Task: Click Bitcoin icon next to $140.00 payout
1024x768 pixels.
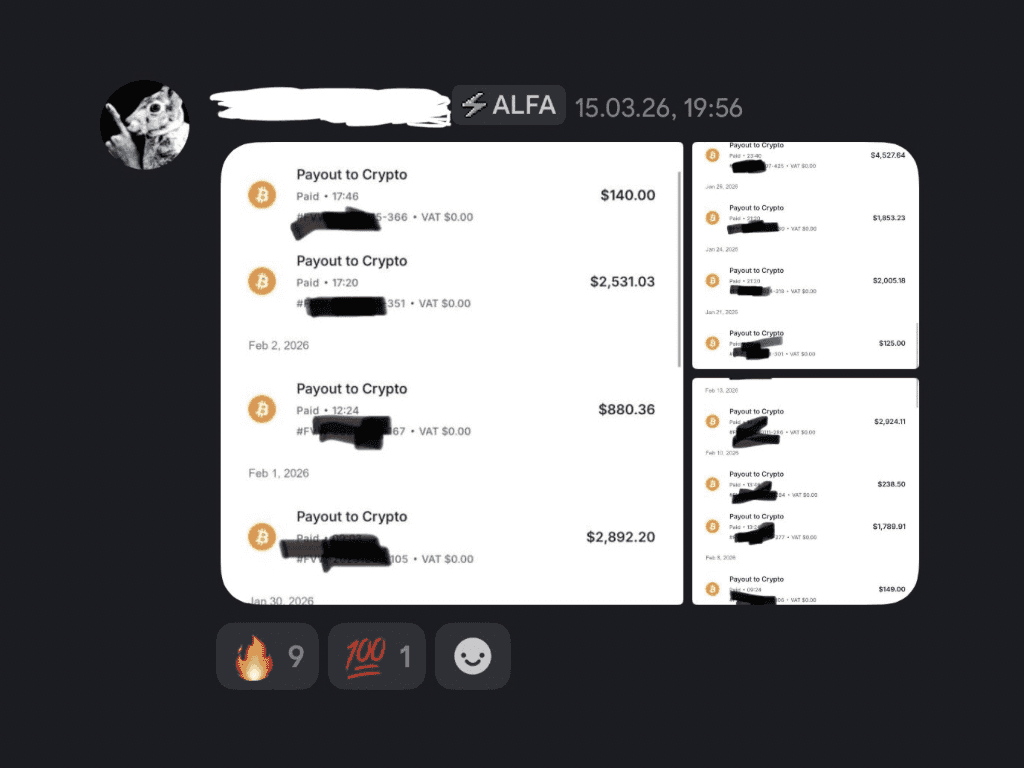Action: [262, 195]
